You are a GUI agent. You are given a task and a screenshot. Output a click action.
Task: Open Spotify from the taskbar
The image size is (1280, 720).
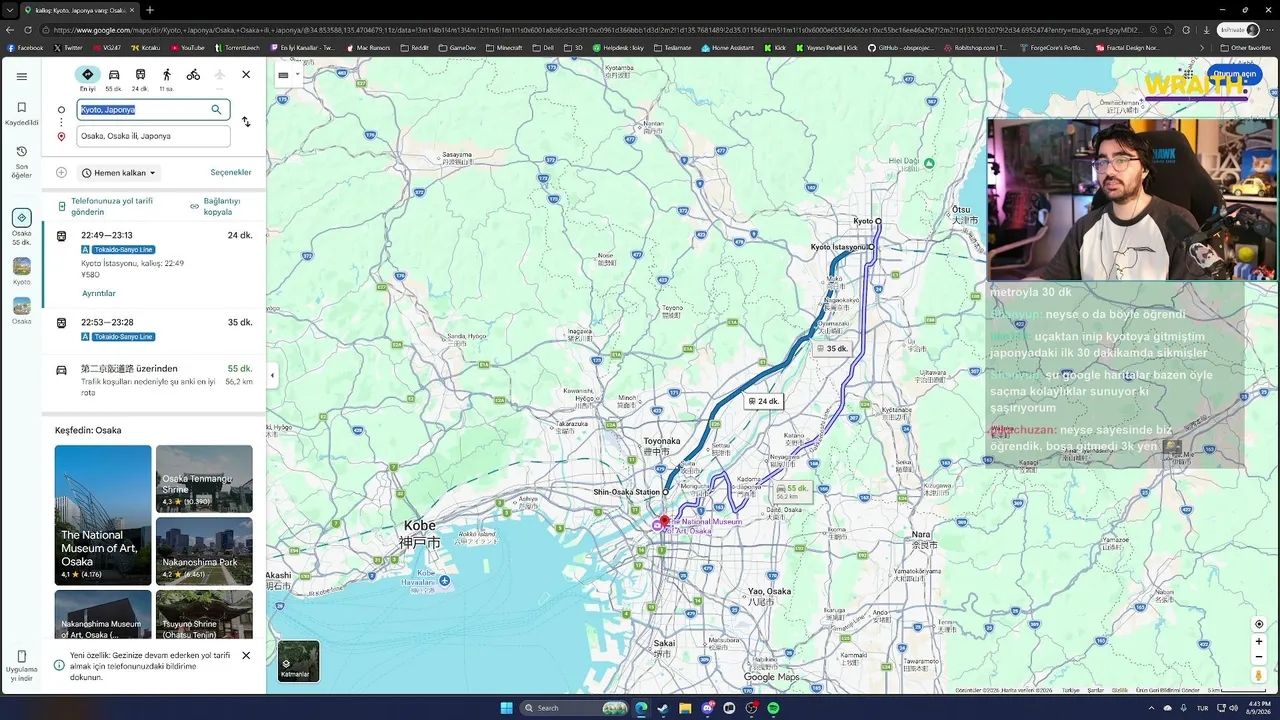click(x=773, y=708)
